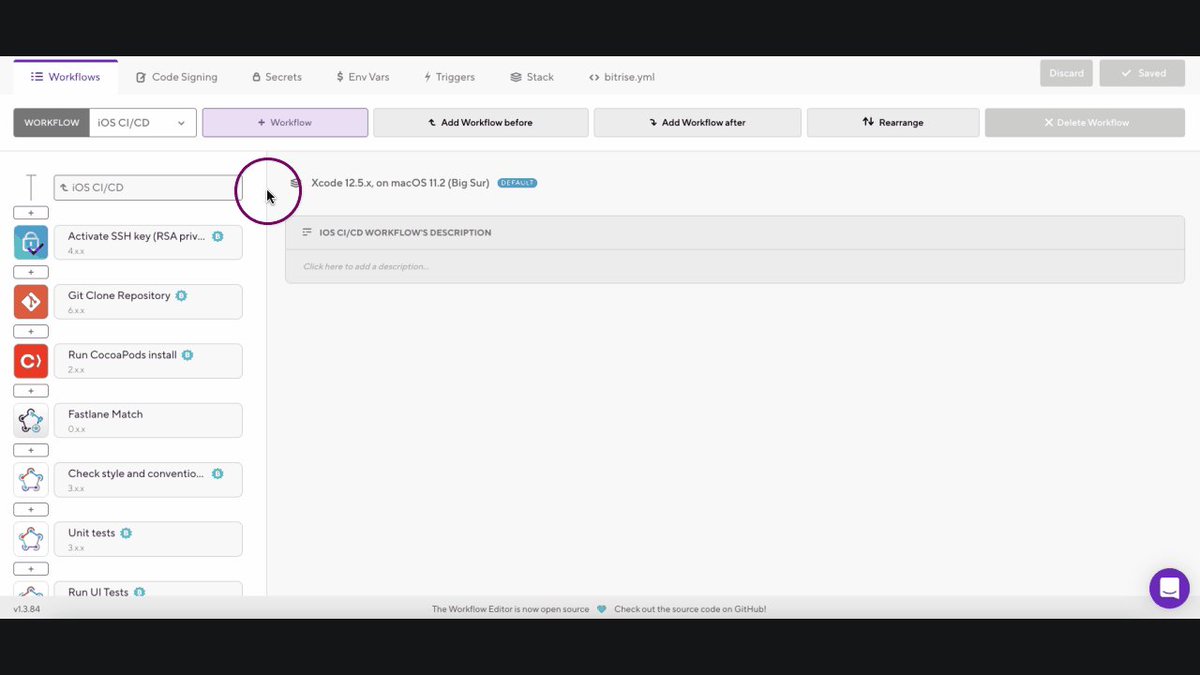Open the bitrise.yml tab
This screenshot has width=1200, height=675.
622,77
